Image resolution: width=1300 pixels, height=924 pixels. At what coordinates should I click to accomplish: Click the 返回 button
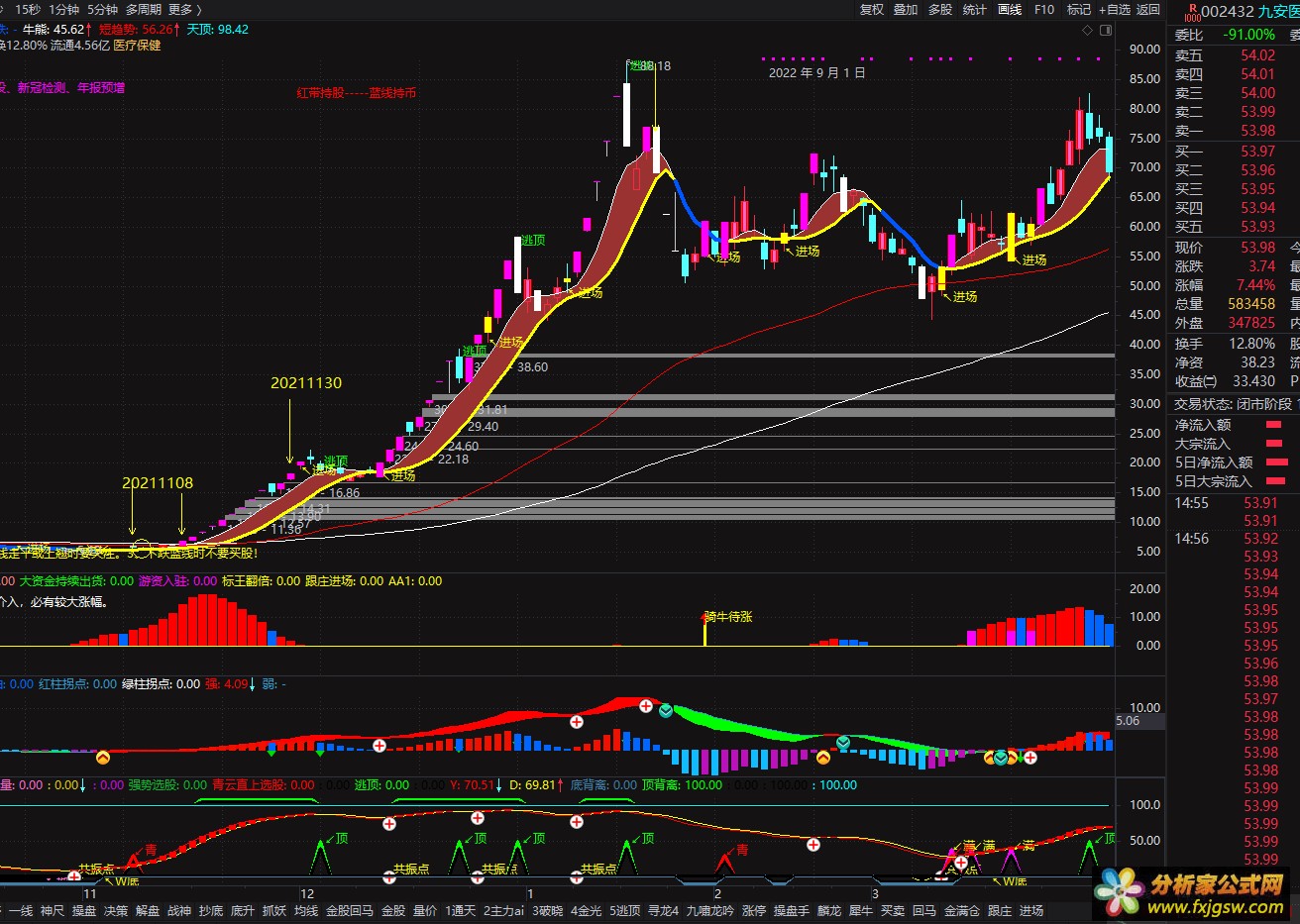tap(1148, 9)
